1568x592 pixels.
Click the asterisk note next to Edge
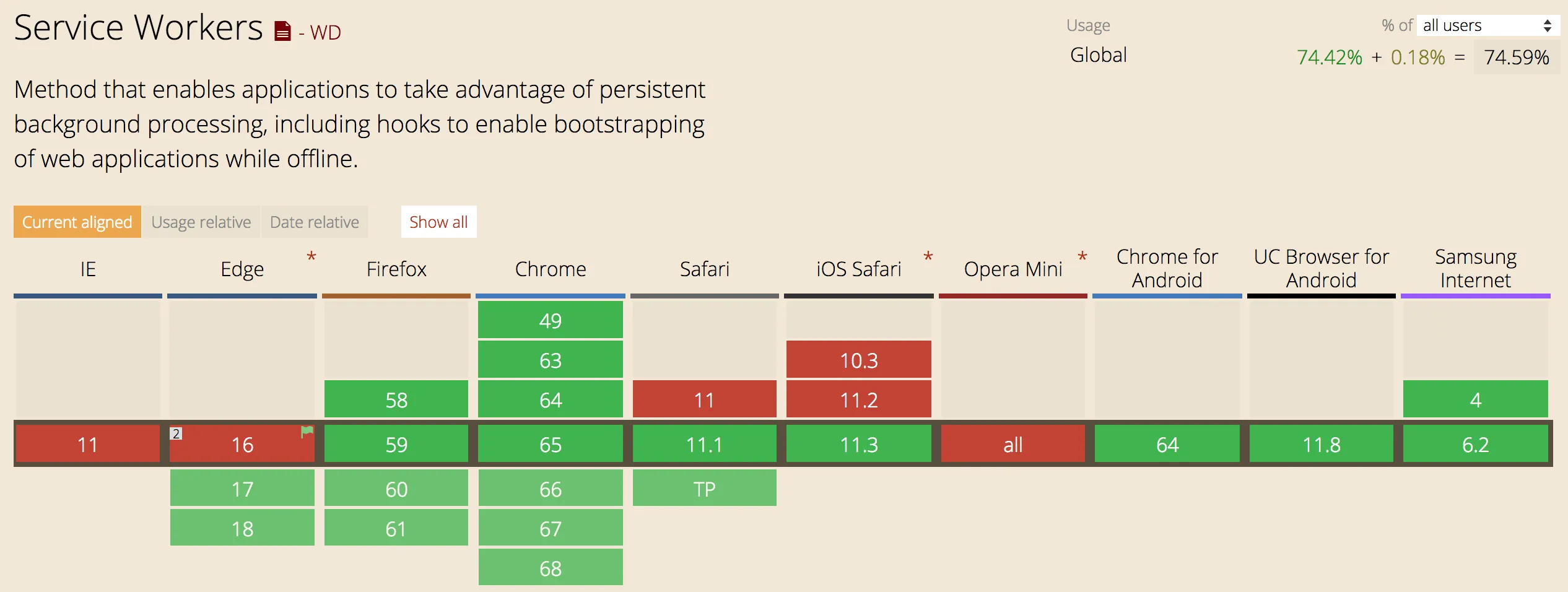click(311, 256)
